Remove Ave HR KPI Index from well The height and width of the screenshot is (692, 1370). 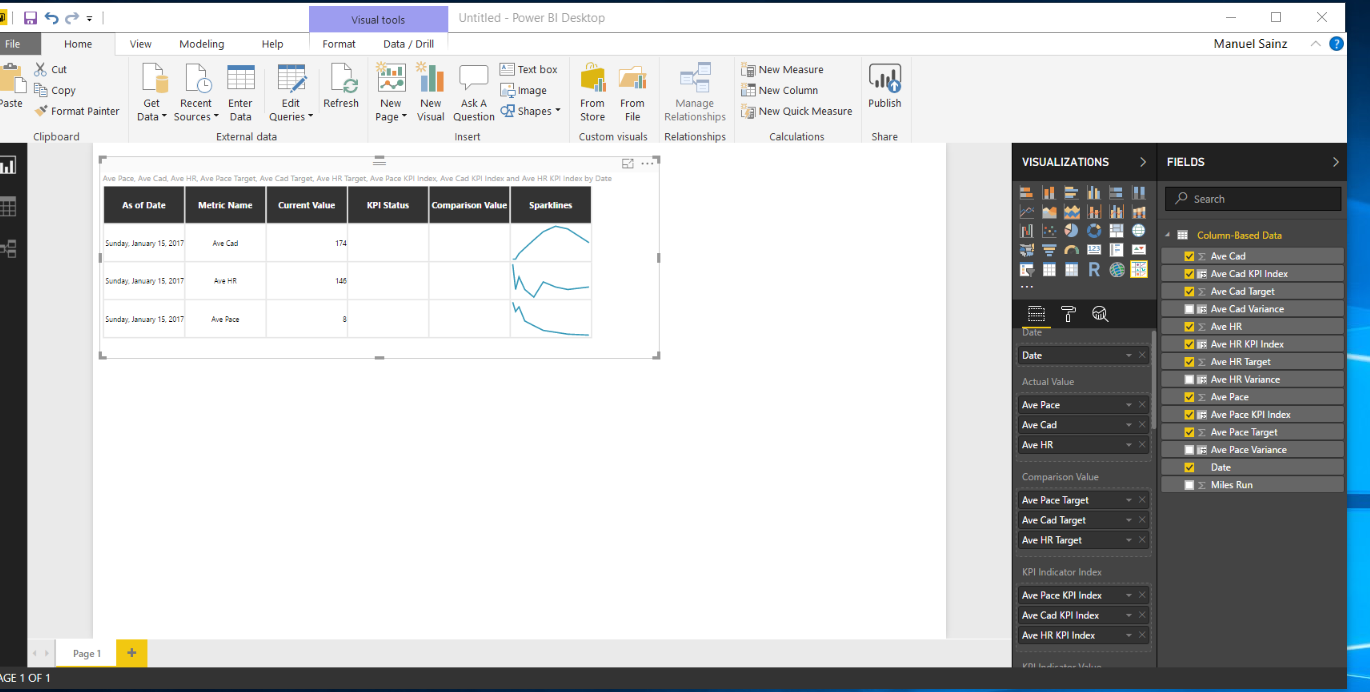[1142, 635]
